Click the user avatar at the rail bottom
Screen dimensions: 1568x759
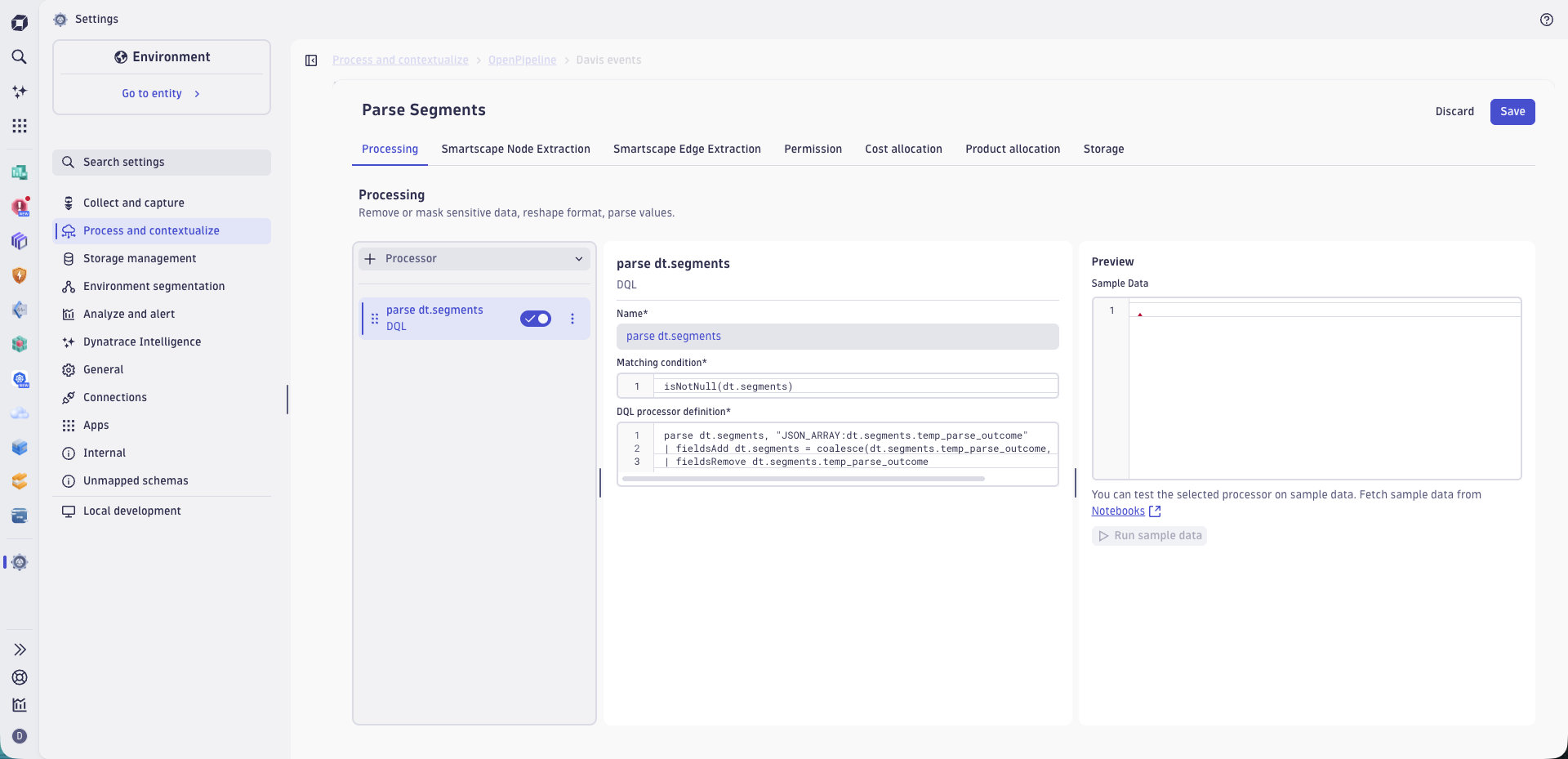[20, 736]
